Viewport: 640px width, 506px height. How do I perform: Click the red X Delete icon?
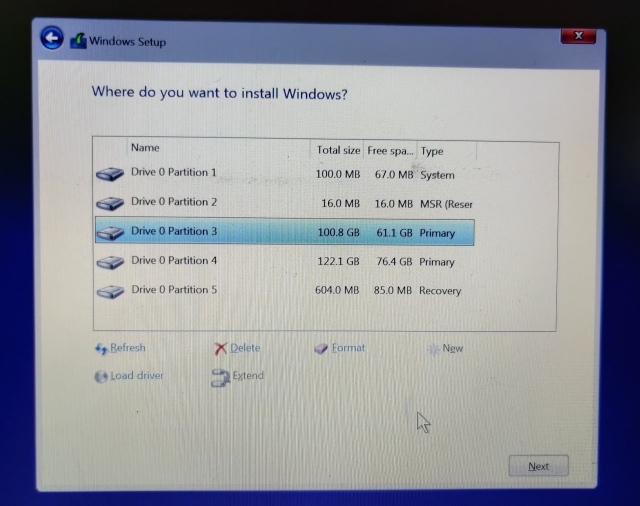(x=220, y=348)
